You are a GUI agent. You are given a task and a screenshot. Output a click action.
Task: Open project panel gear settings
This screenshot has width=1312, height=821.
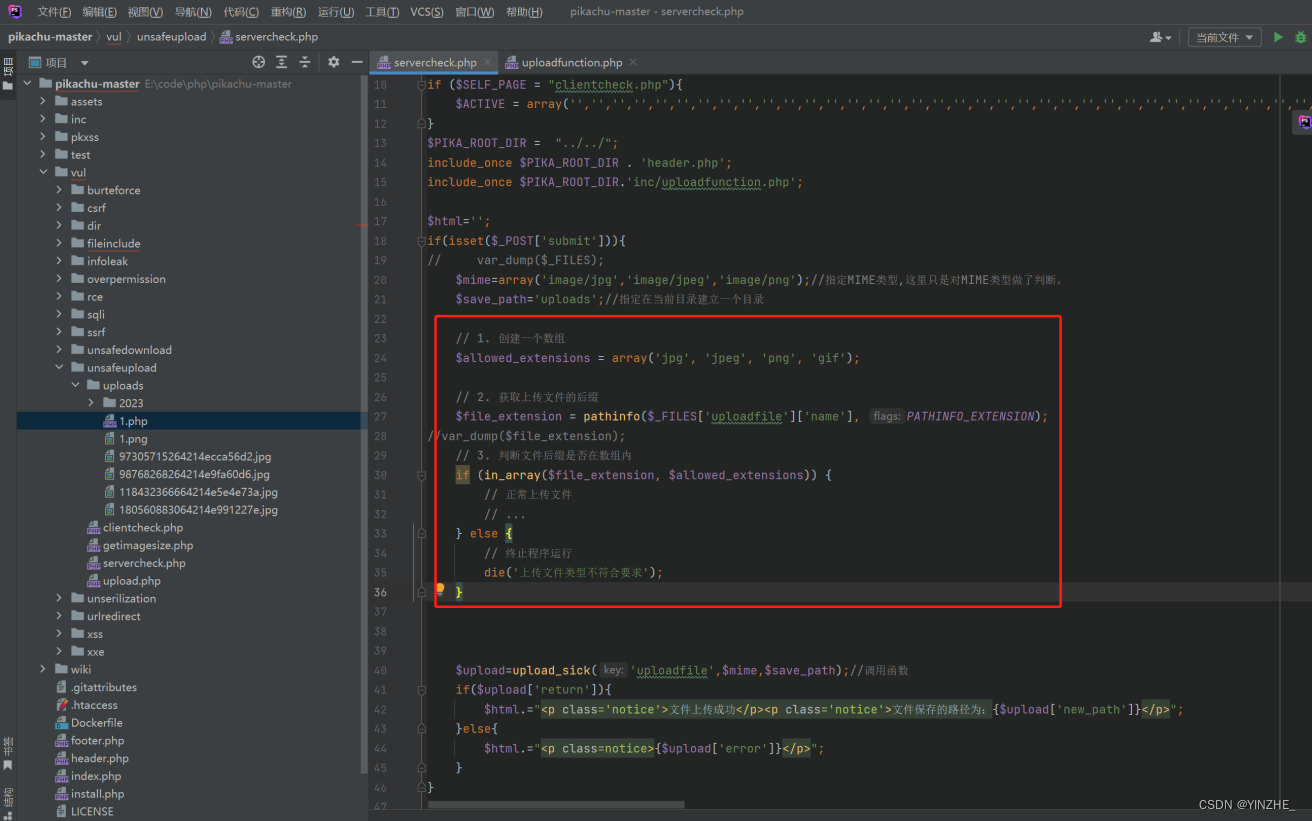click(334, 62)
